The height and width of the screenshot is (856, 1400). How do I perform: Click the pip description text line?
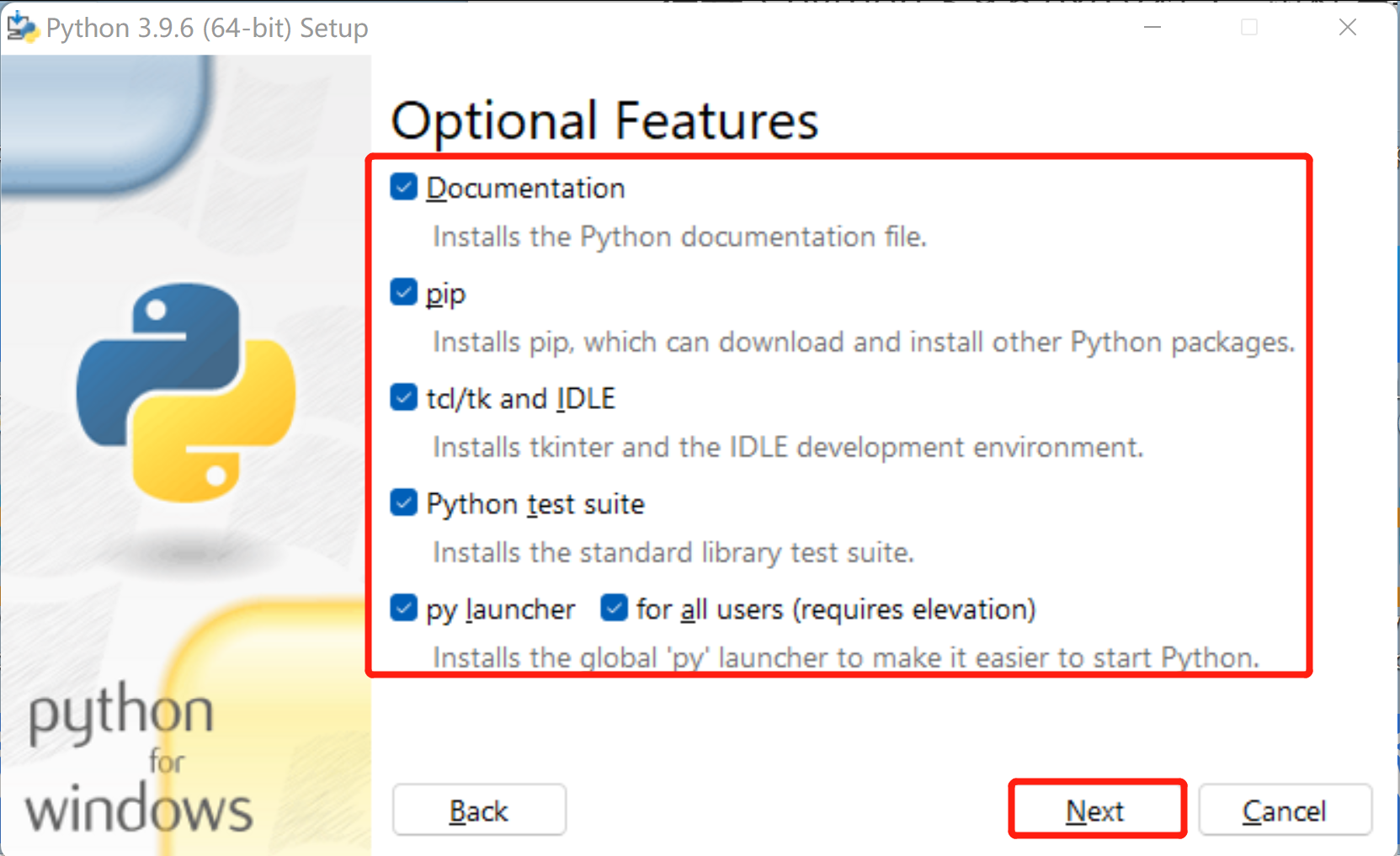[x=863, y=343]
